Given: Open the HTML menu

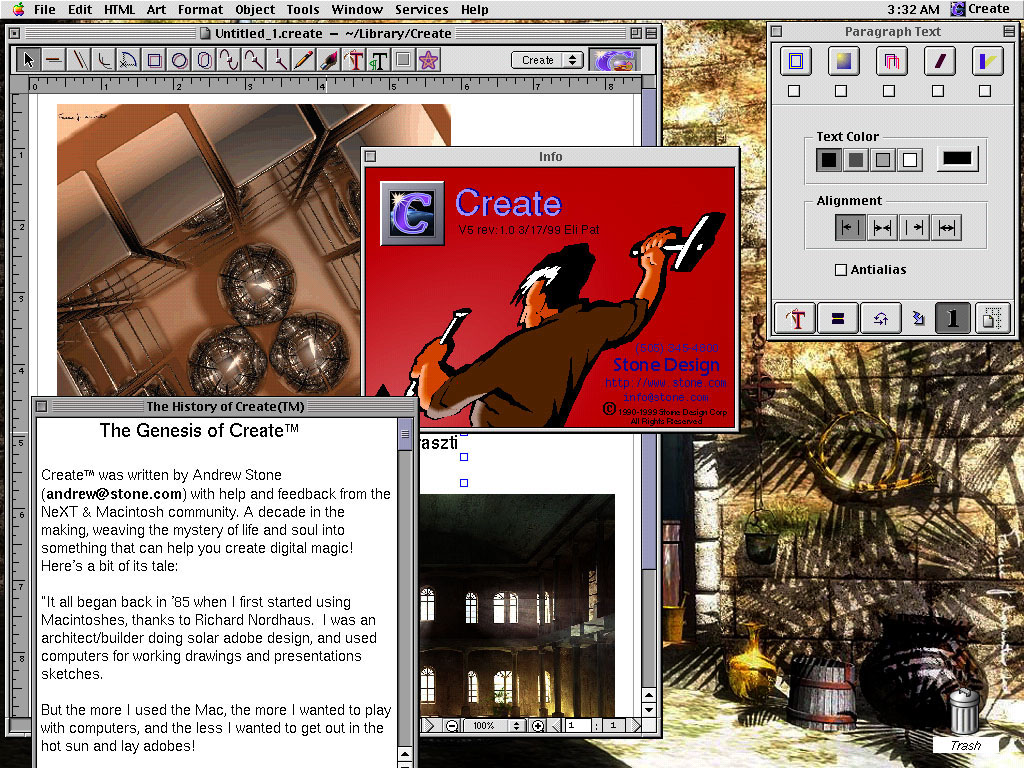Looking at the screenshot, I should click(x=120, y=10).
